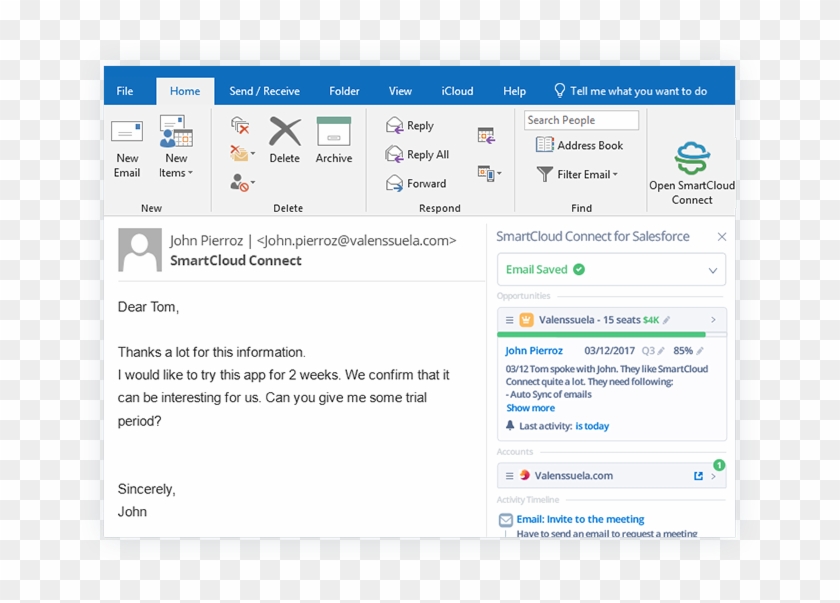
Task: Close the SmartCloud Connect for Salesforce panel
Action: coord(722,237)
